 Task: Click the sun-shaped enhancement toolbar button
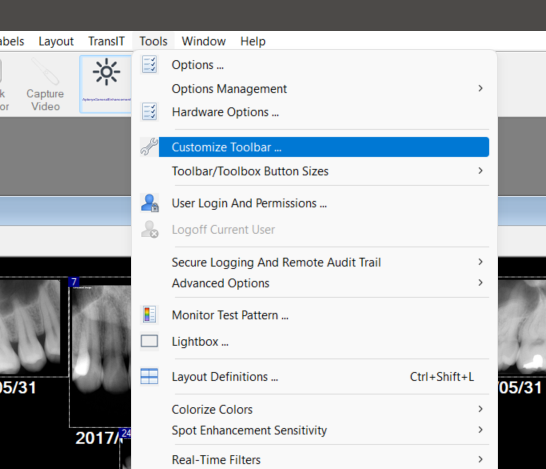point(106,84)
